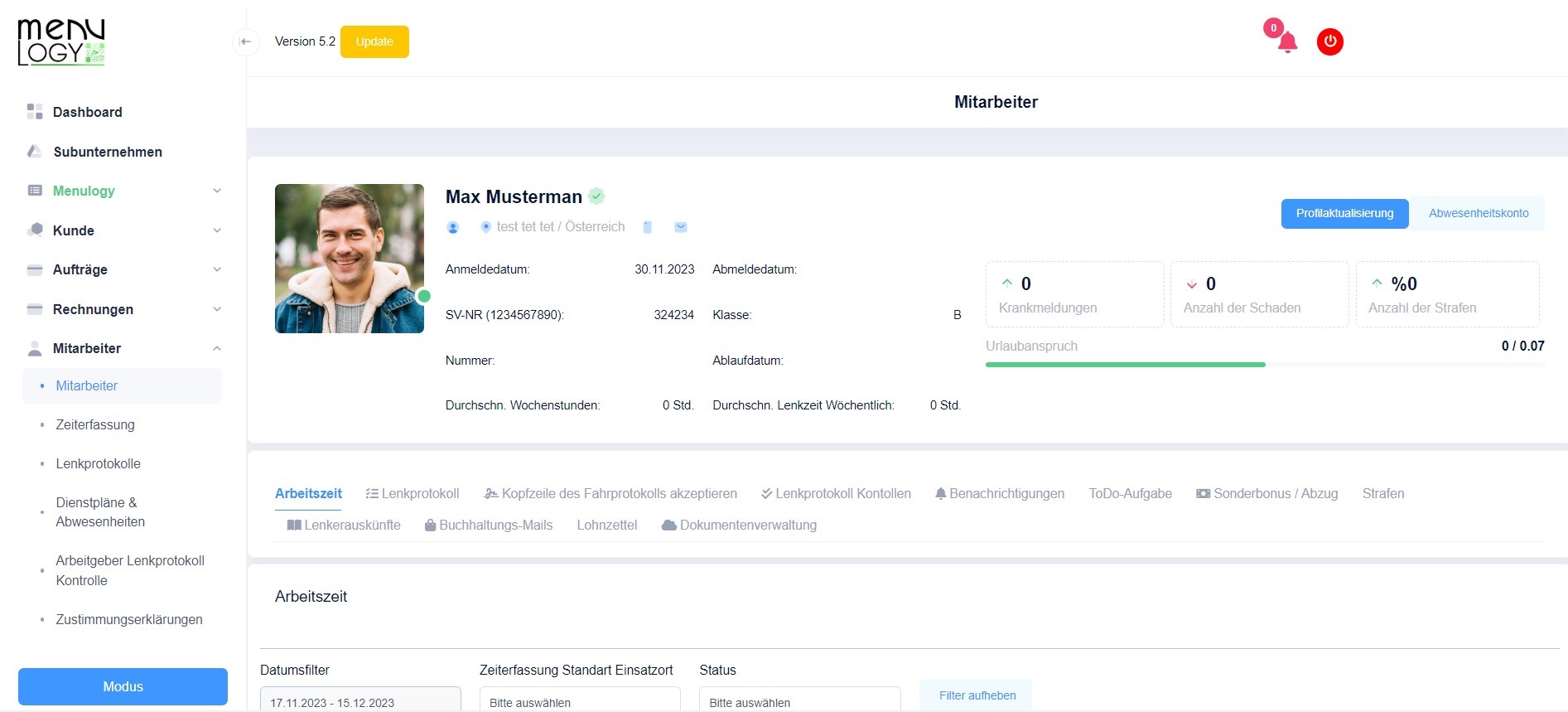Click the Kunde icon in sidebar

coord(35,230)
